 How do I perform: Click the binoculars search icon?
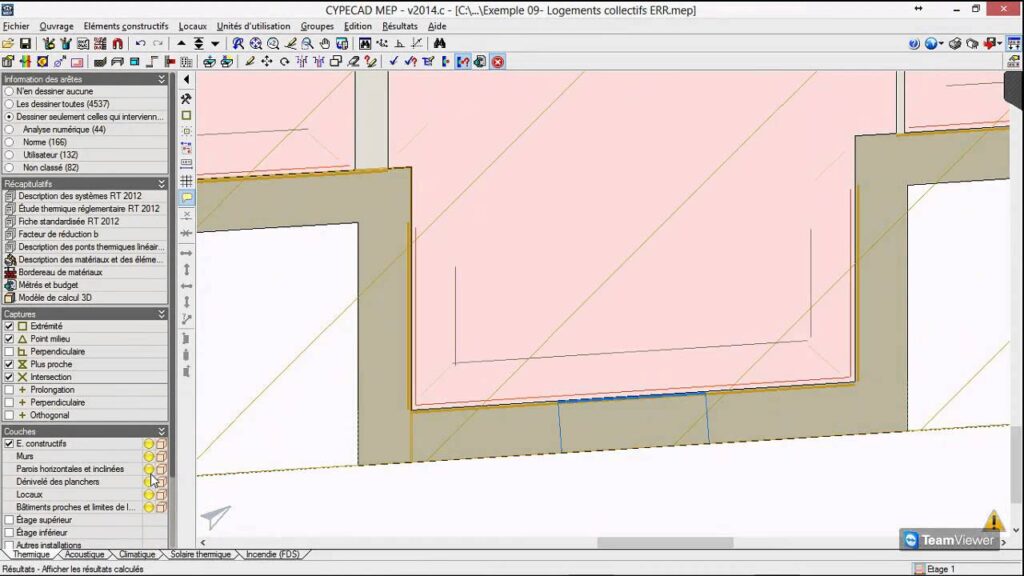441,44
